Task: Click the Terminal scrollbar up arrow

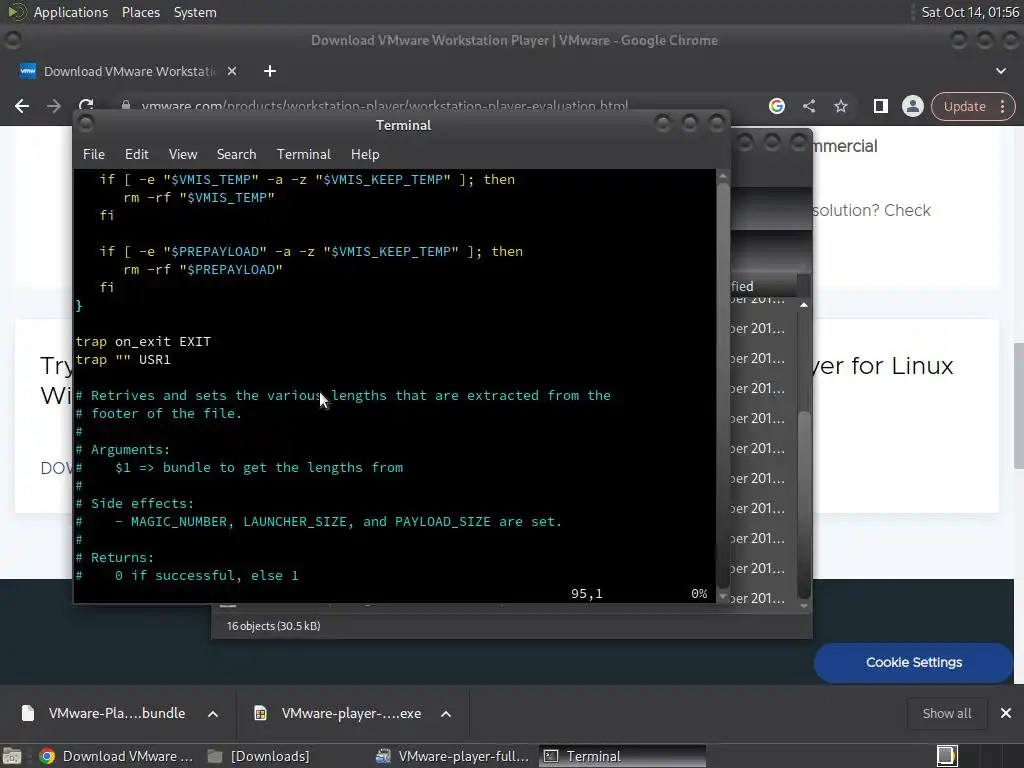Action: pos(722,176)
